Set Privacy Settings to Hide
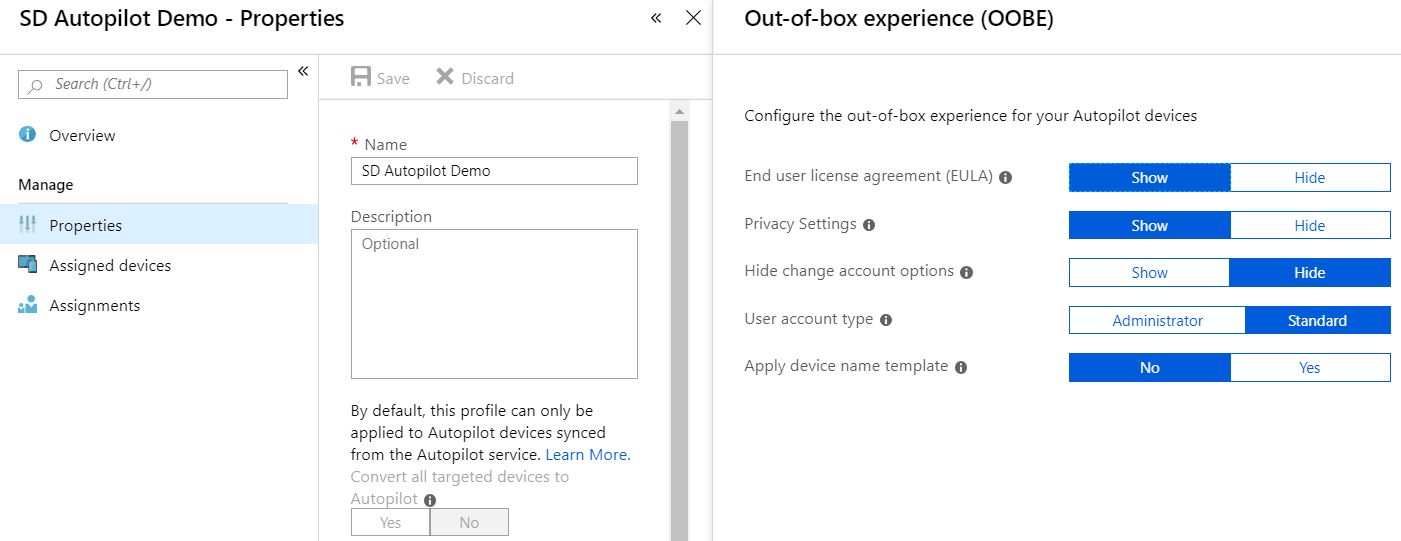 [x=1310, y=225]
